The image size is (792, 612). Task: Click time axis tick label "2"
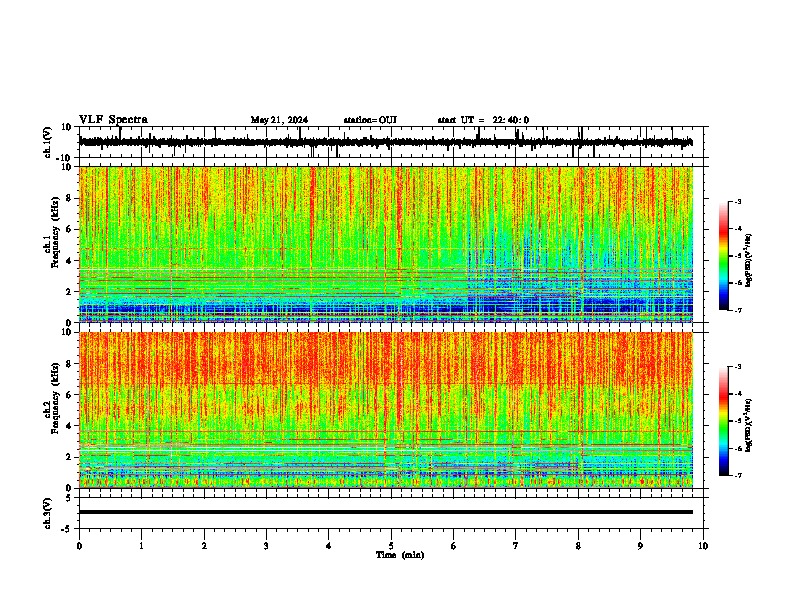[204, 546]
